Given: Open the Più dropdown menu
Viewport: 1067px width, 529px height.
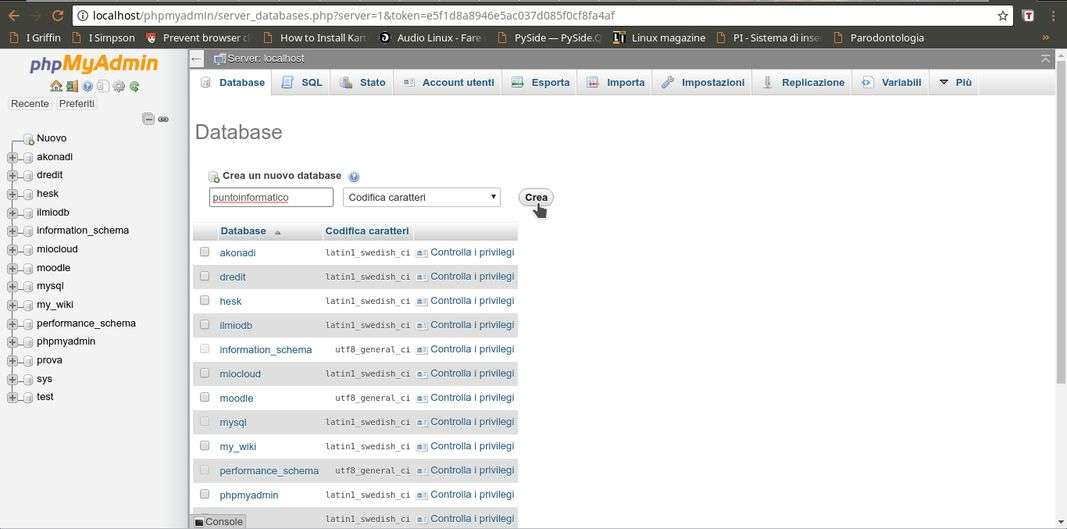Looking at the screenshot, I should pyautogui.click(x=955, y=82).
